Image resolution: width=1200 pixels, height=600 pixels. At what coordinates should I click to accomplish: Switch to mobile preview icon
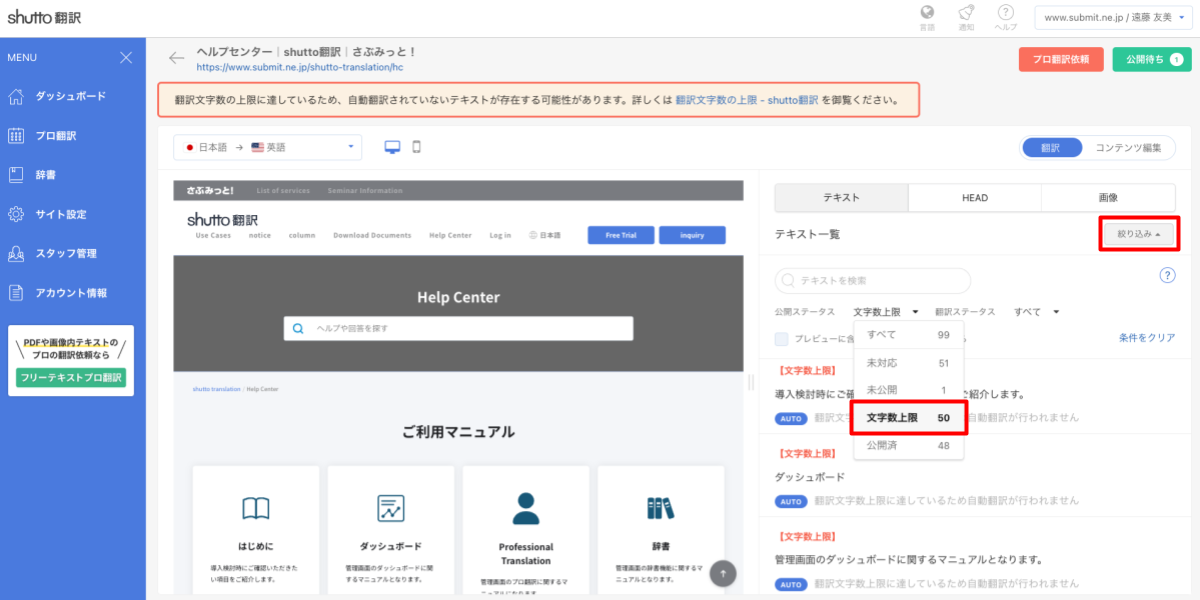(x=417, y=147)
